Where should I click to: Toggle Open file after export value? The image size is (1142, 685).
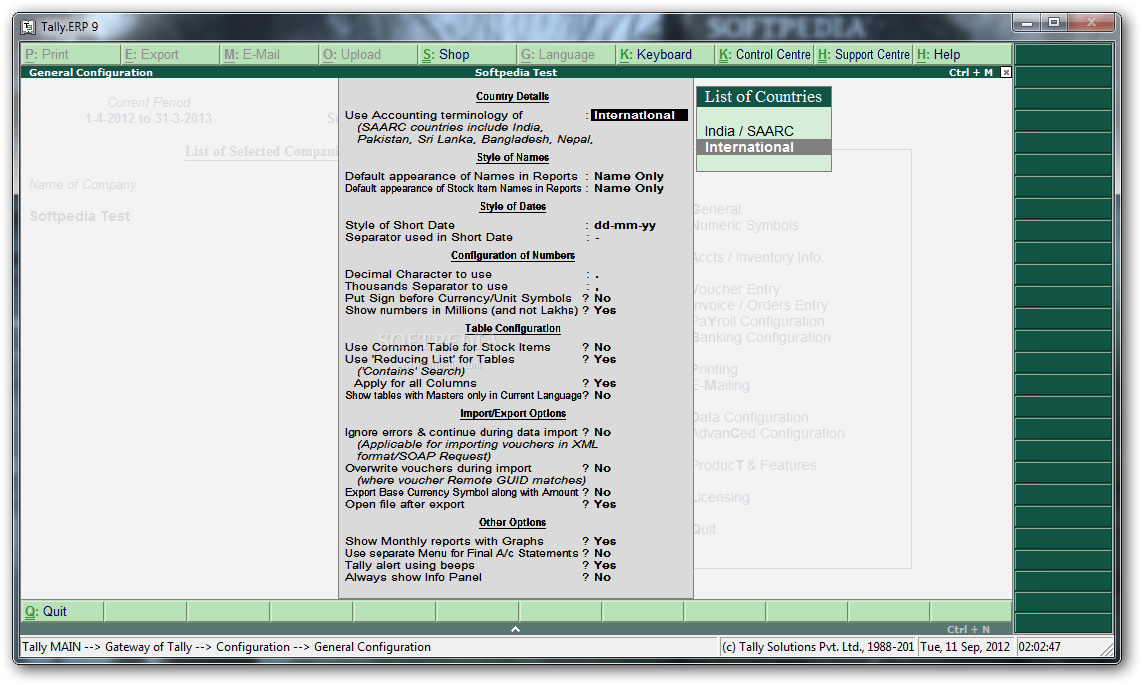point(605,504)
